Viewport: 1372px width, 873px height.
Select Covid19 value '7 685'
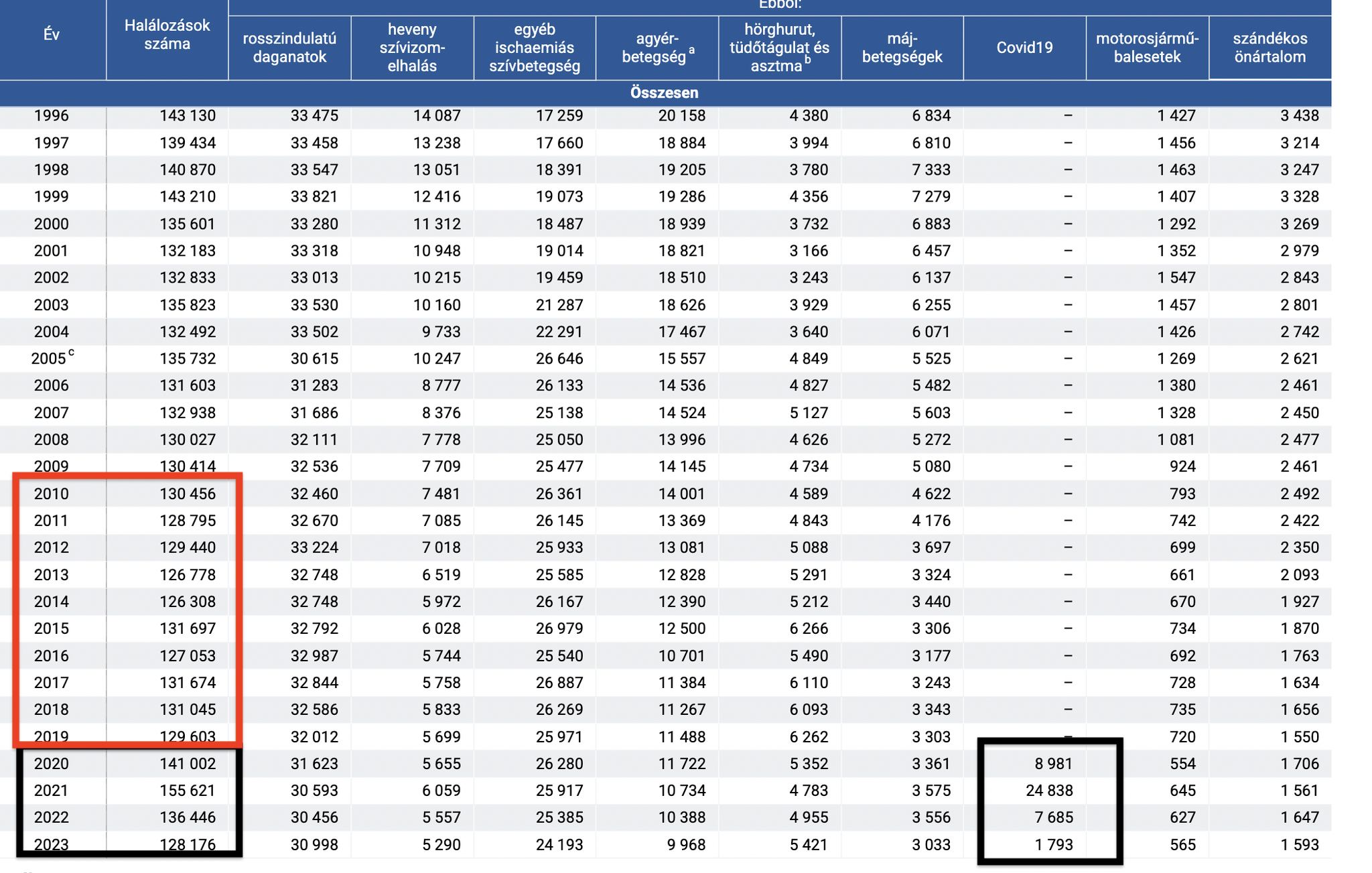click(x=1054, y=817)
